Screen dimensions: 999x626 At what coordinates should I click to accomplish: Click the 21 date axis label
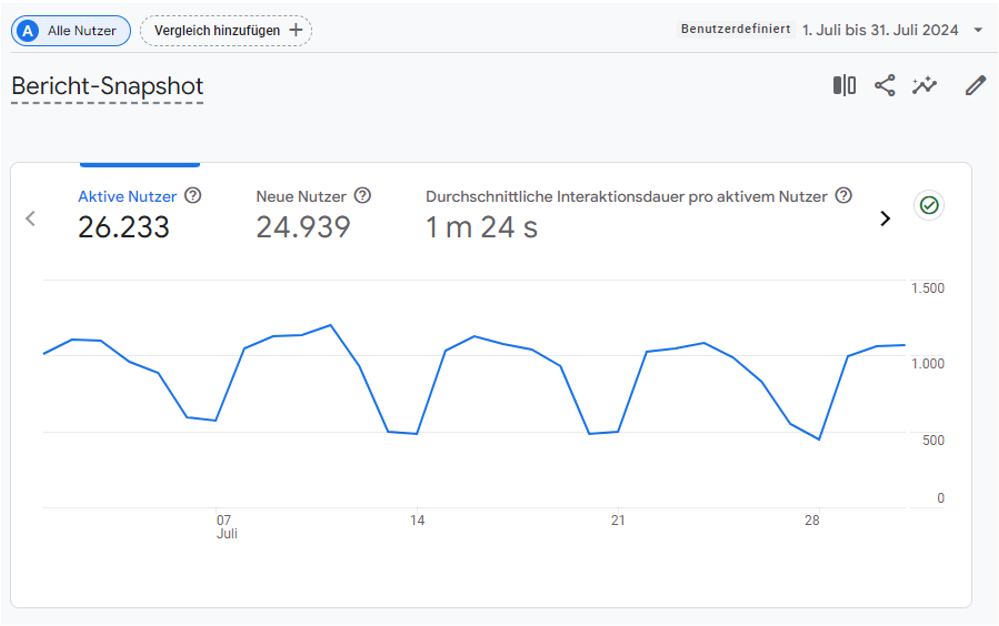[618, 520]
